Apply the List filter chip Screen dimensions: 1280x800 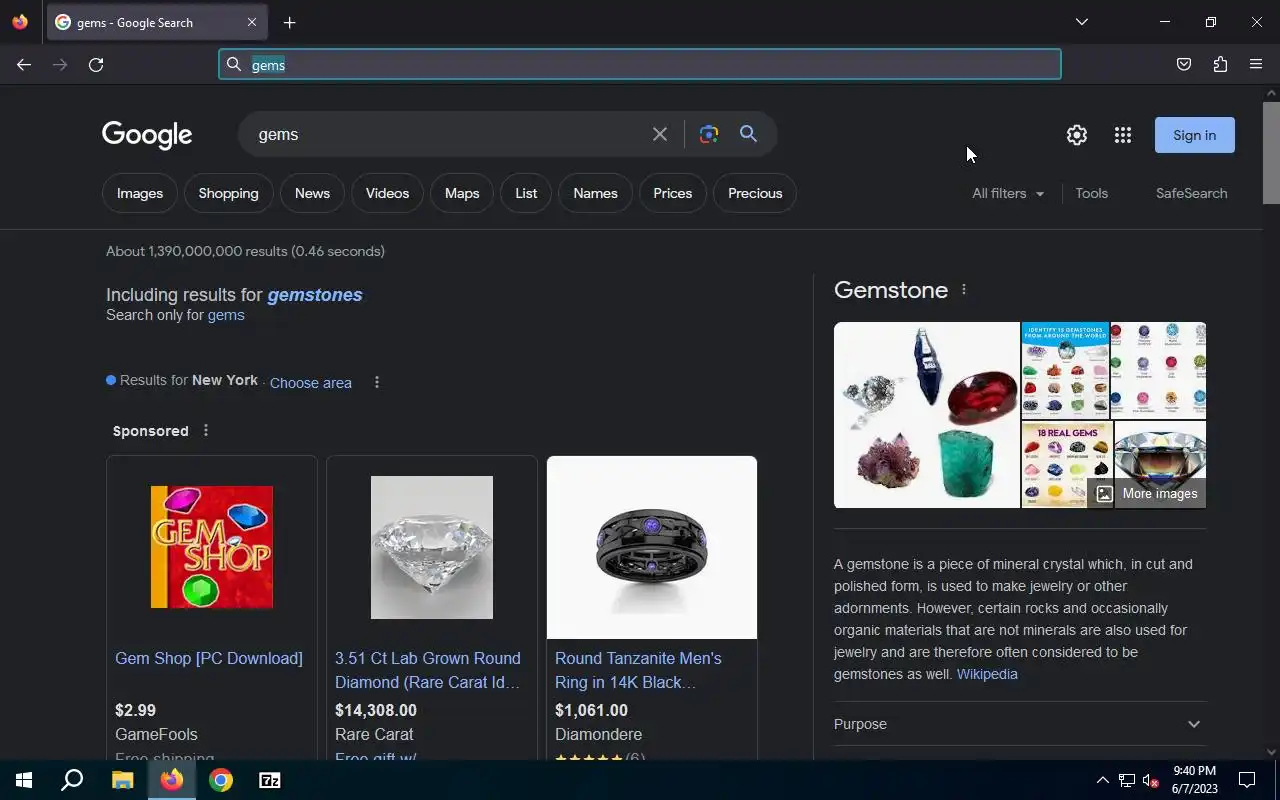(526, 193)
